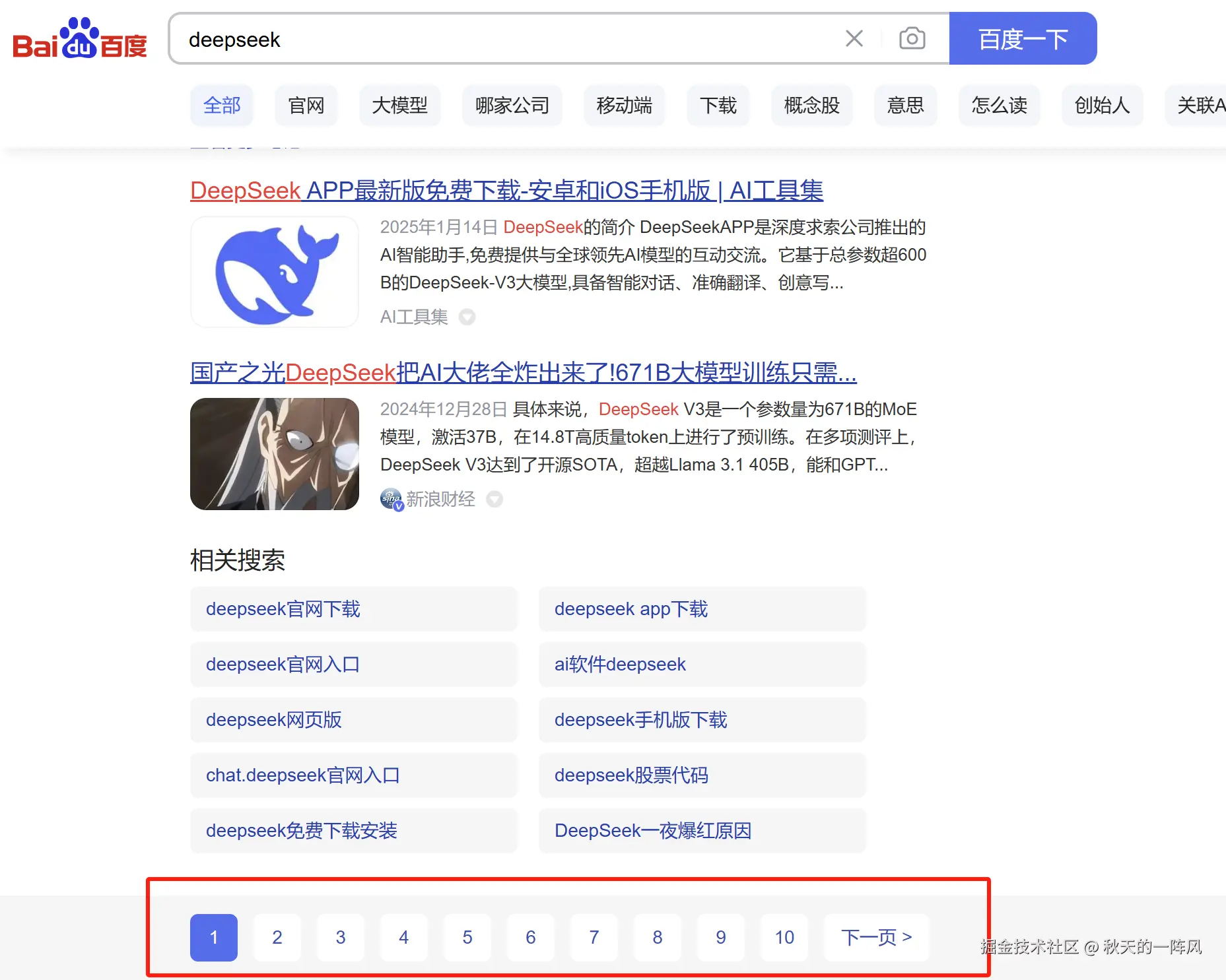Go to results page 2
Image resolution: width=1226 pixels, height=980 pixels.
(x=277, y=937)
